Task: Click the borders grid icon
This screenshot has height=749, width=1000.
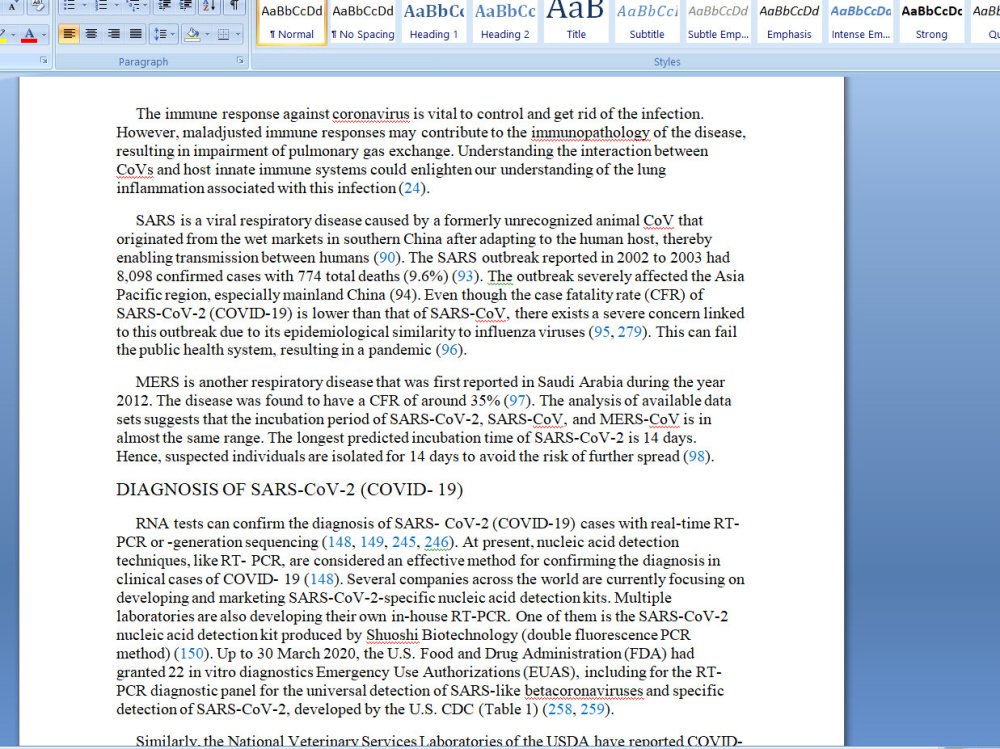Action: [223, 34]
